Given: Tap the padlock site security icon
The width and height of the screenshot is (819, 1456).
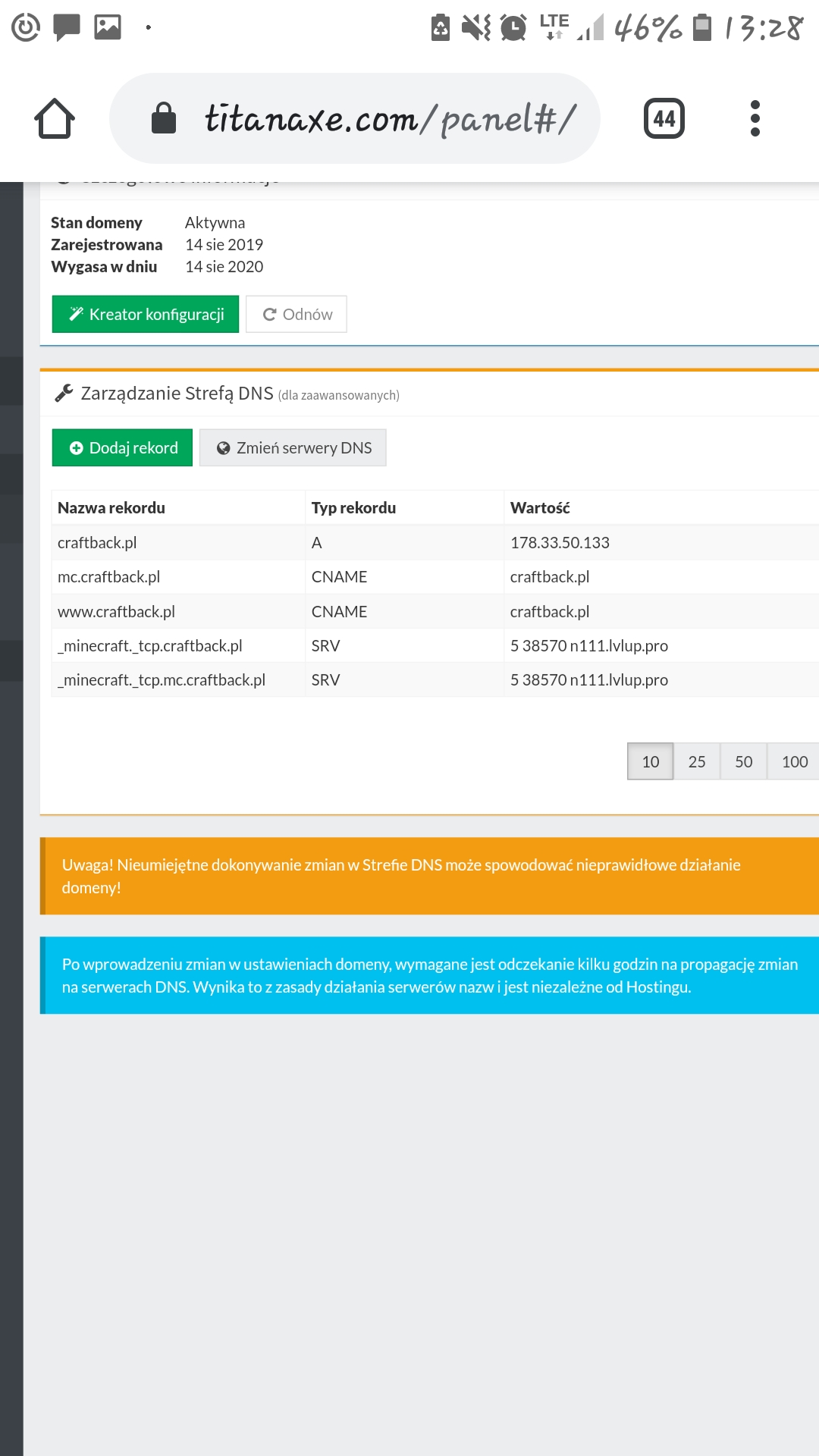Looking at the screenshot, I should [x=164, y=119].
